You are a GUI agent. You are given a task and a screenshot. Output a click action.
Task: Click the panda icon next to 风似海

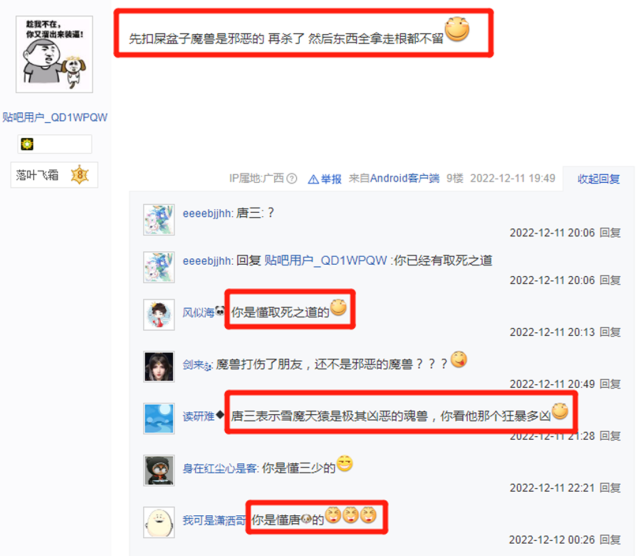[220, 311]
